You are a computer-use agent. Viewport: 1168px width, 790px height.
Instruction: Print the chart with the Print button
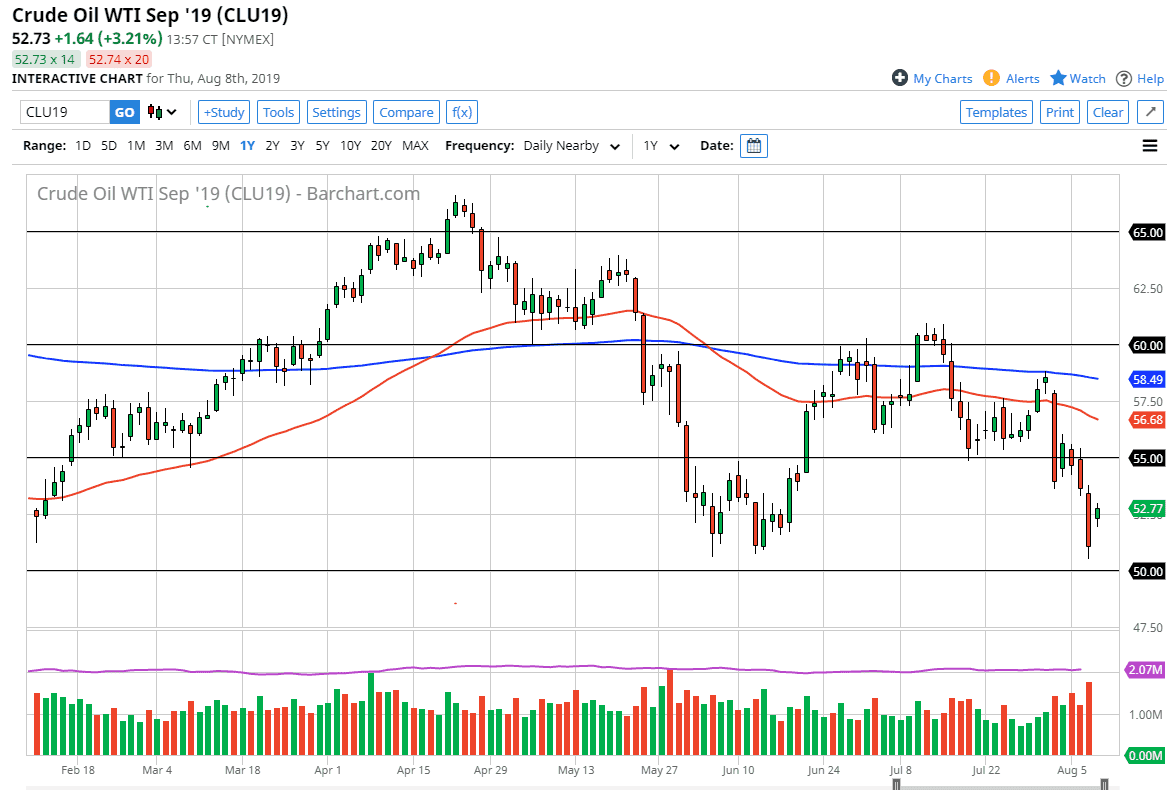click(1059, 112)
